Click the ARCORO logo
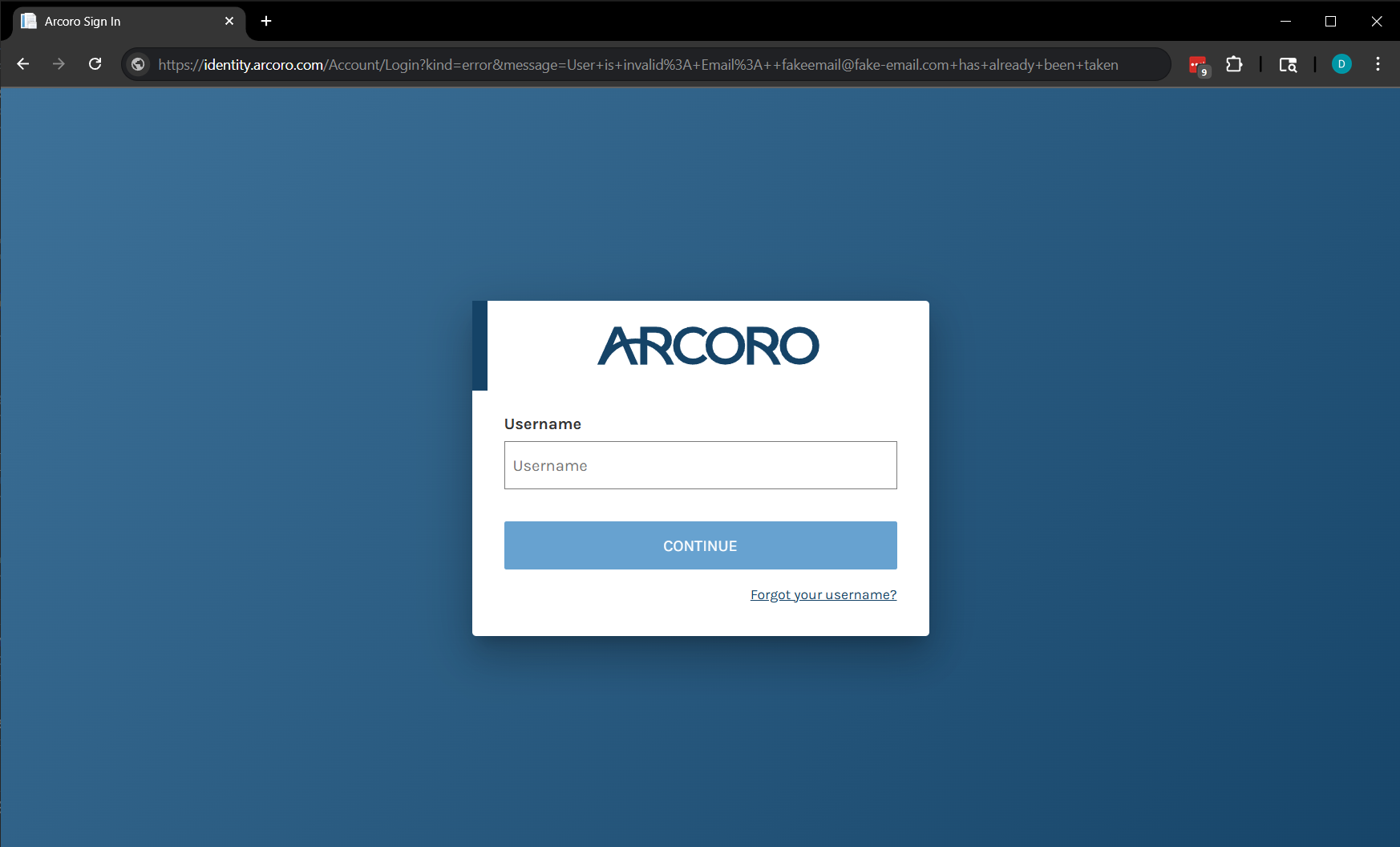 pyautogui.click(x=708, y=346)
